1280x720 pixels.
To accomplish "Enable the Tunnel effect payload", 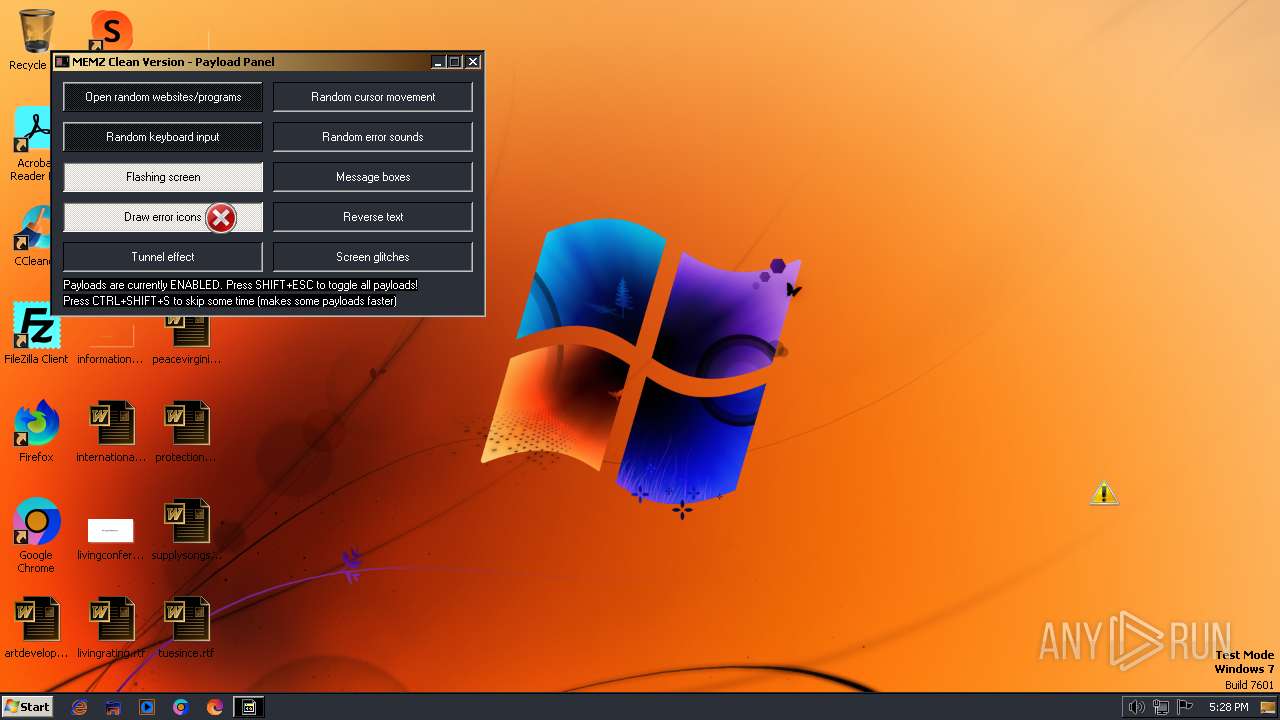I will [163, 257].
